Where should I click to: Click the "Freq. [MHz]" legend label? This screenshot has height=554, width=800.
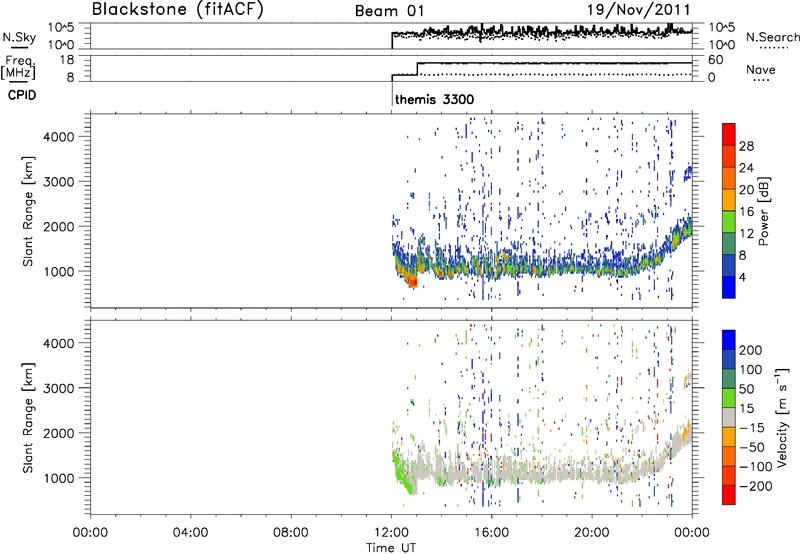pyautogui.click(x=18, y=67)
